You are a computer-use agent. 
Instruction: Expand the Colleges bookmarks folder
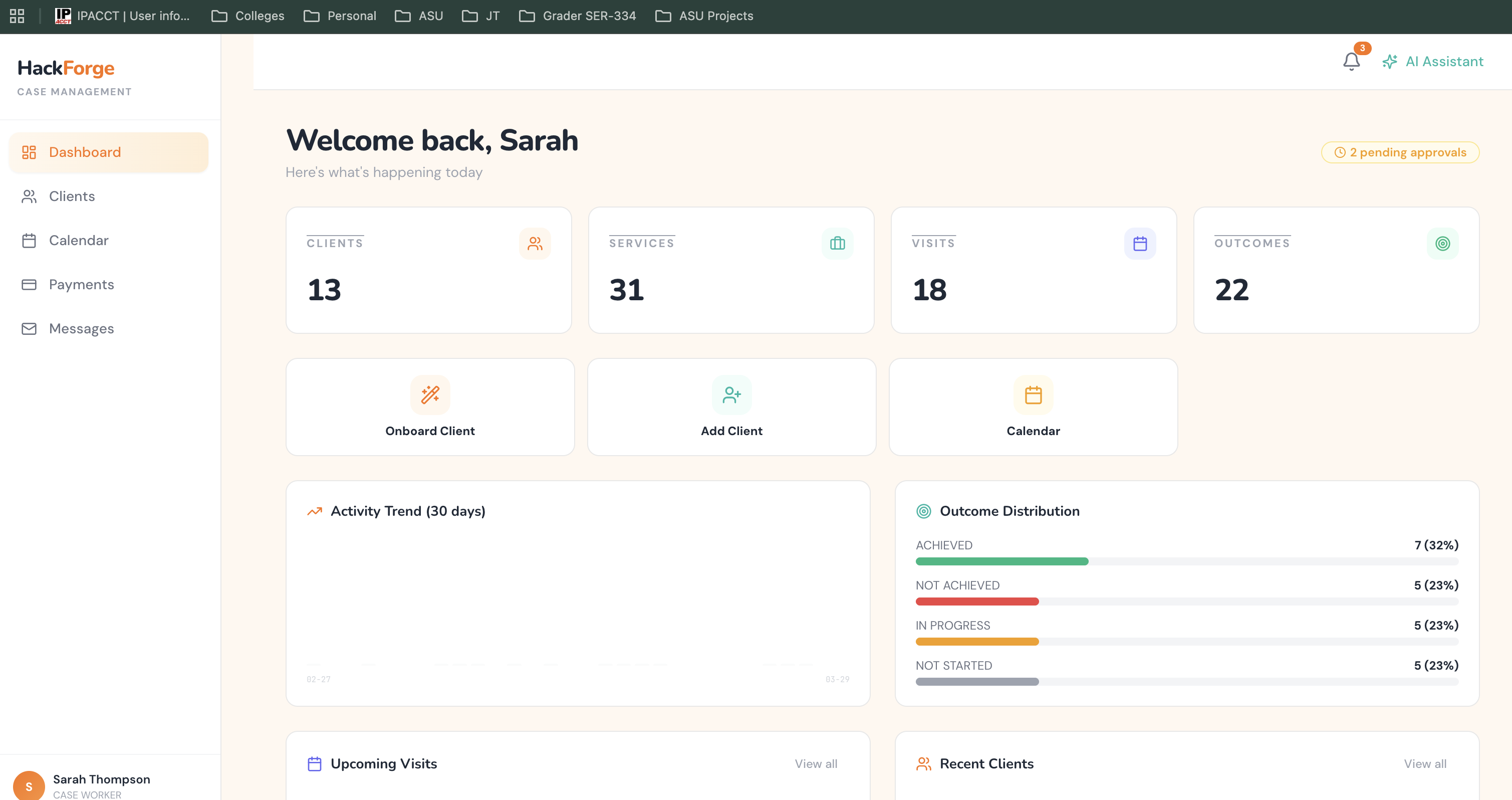248,16
